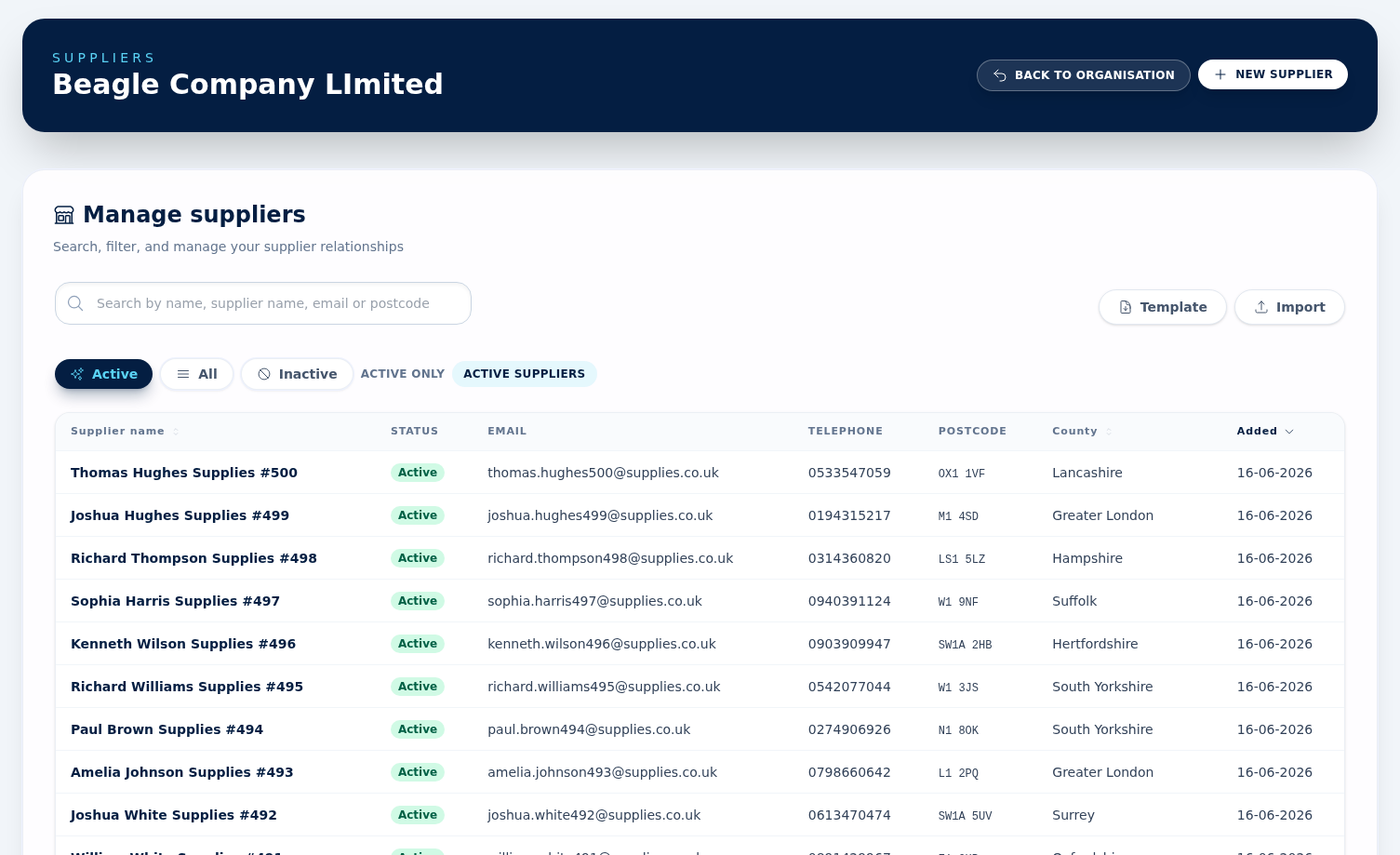Viewport: 1400px width, 855px height.
Task: Open Thomas Hughes Supplies #500 row
Action: point(700,473)
